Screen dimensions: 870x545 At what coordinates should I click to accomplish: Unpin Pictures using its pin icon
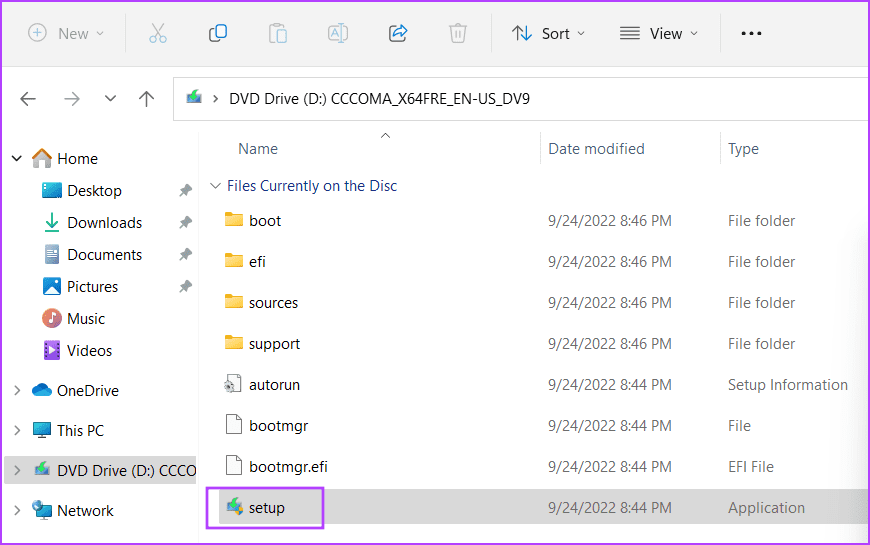[x=185, y=287]
